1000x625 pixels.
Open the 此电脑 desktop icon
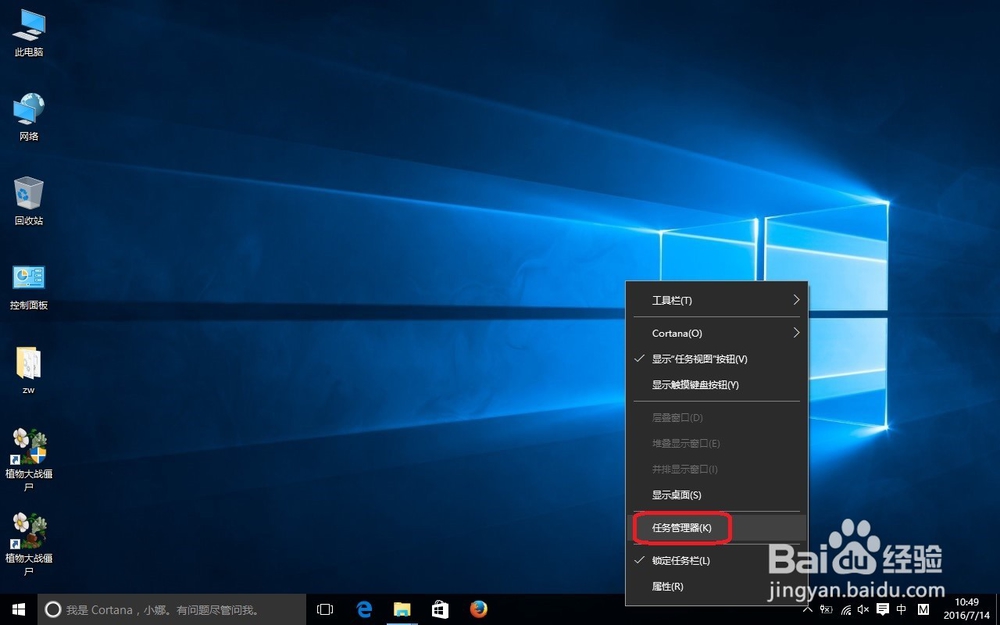click(28, 30)
